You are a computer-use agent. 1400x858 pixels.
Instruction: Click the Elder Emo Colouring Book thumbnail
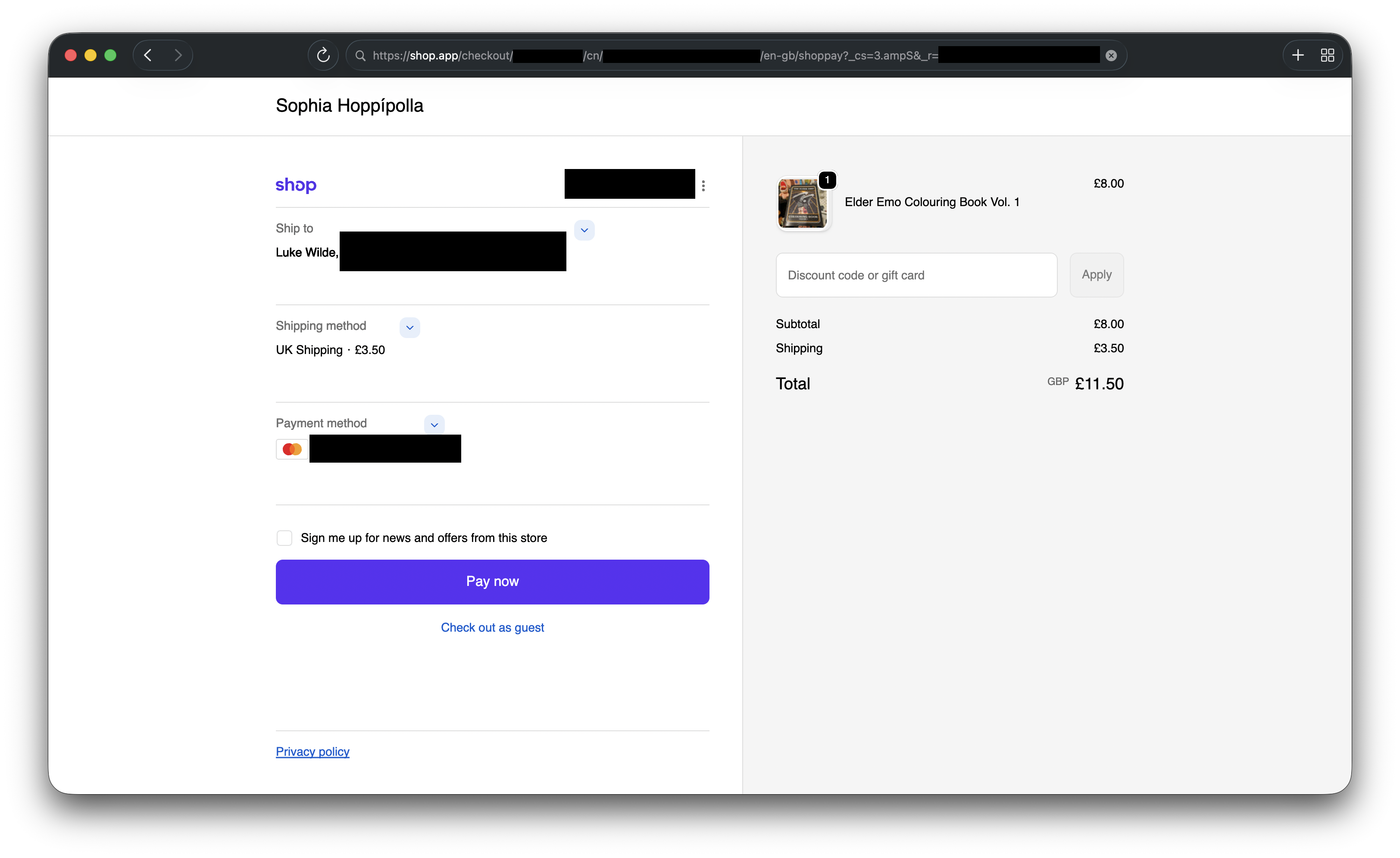pyautogui.click(x=802, y=203)
